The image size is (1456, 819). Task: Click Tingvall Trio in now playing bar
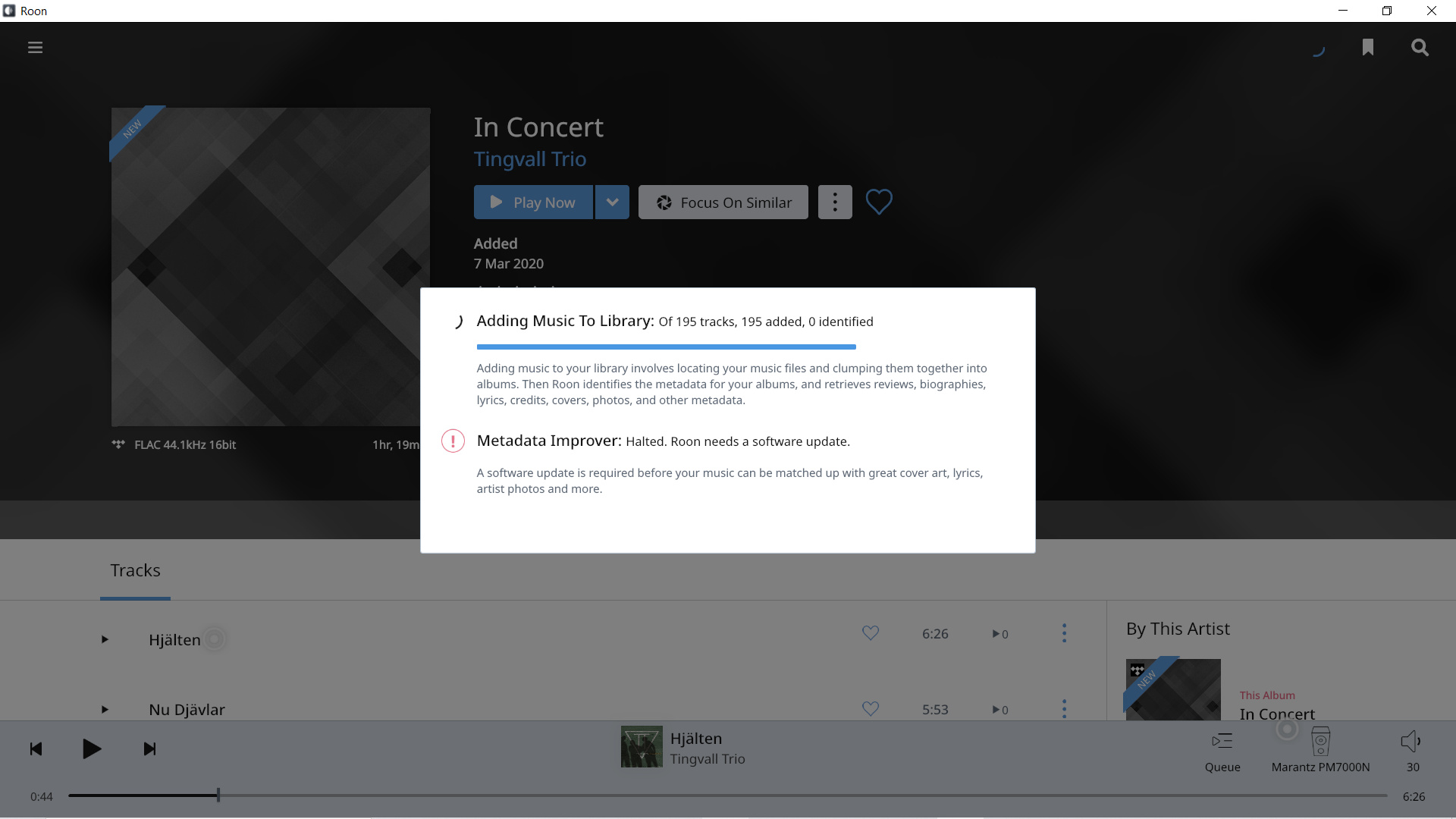[708, 759]
